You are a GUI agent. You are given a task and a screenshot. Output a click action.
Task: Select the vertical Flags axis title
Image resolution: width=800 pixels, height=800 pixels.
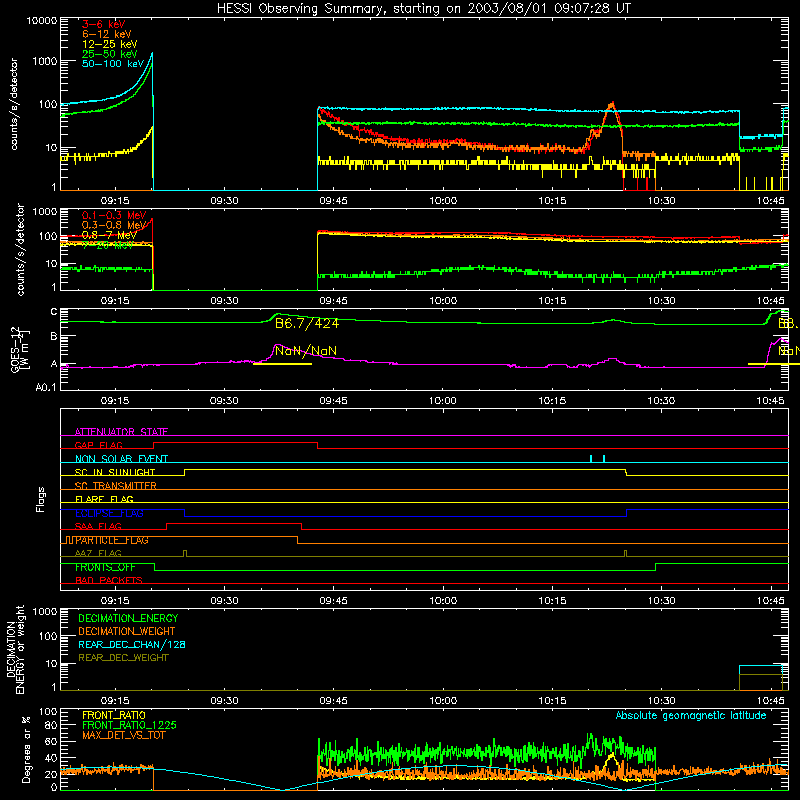click(x=40, y=500)
